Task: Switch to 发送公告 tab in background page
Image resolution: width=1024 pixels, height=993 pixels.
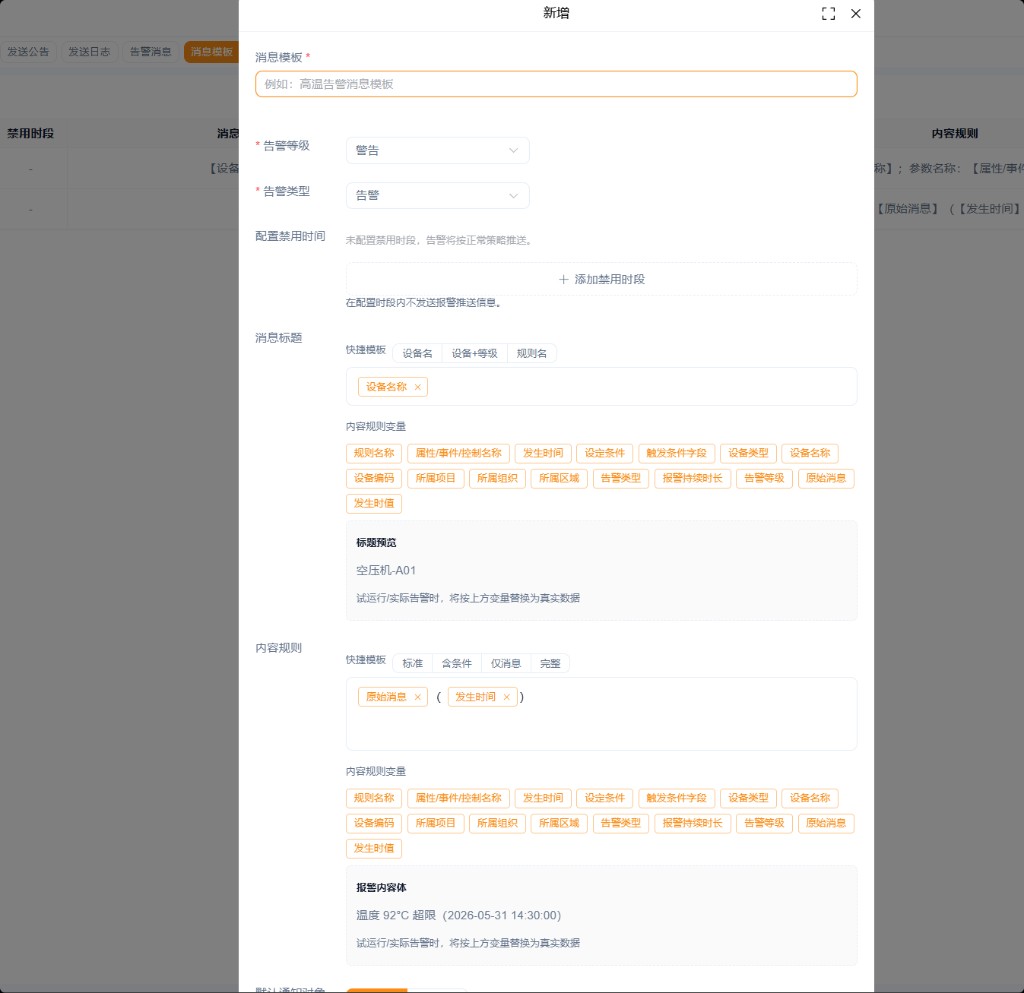Action: pyautogui.click(x=28, y=52)
